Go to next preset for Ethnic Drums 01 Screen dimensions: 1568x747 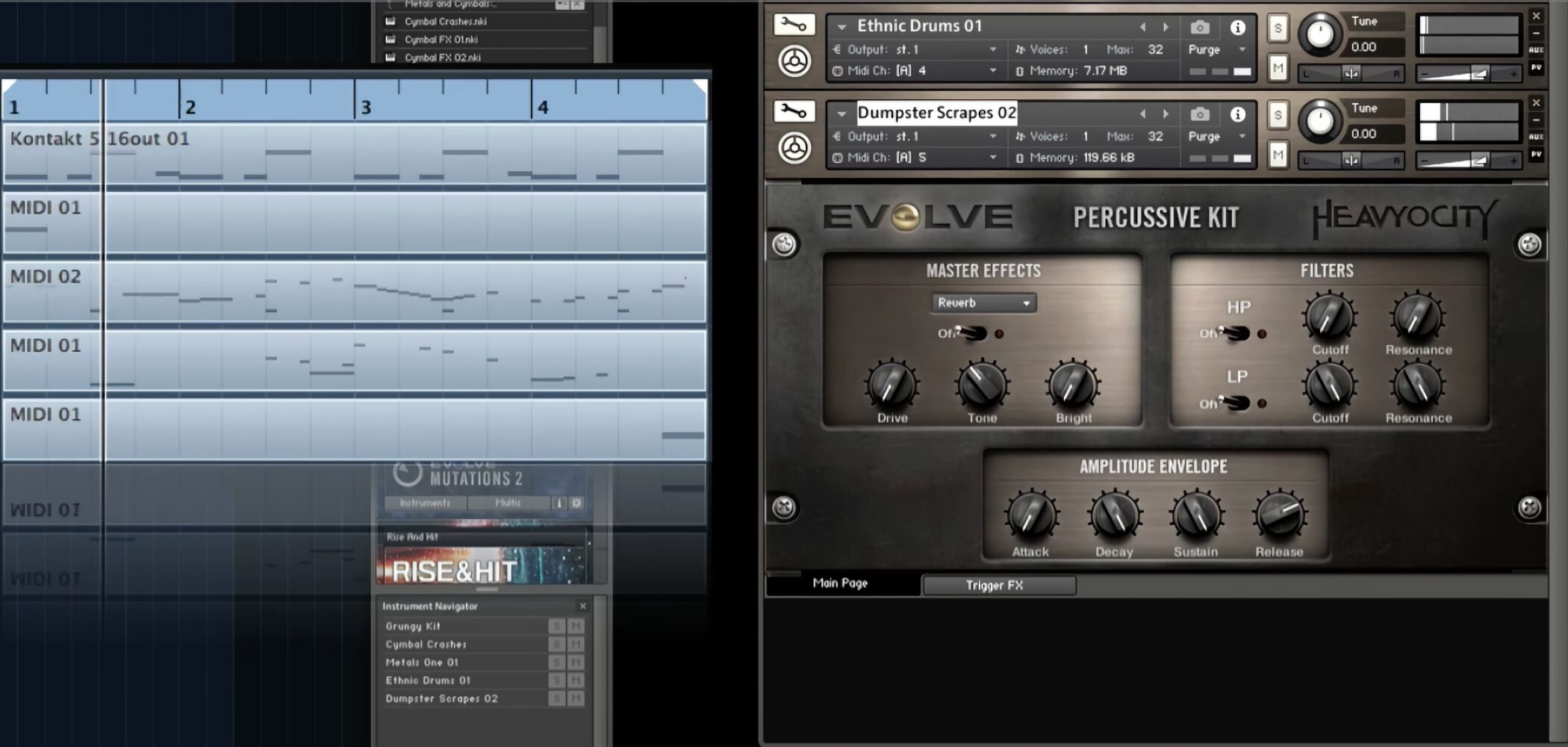pyautogui.click(x=1166, y=27)
